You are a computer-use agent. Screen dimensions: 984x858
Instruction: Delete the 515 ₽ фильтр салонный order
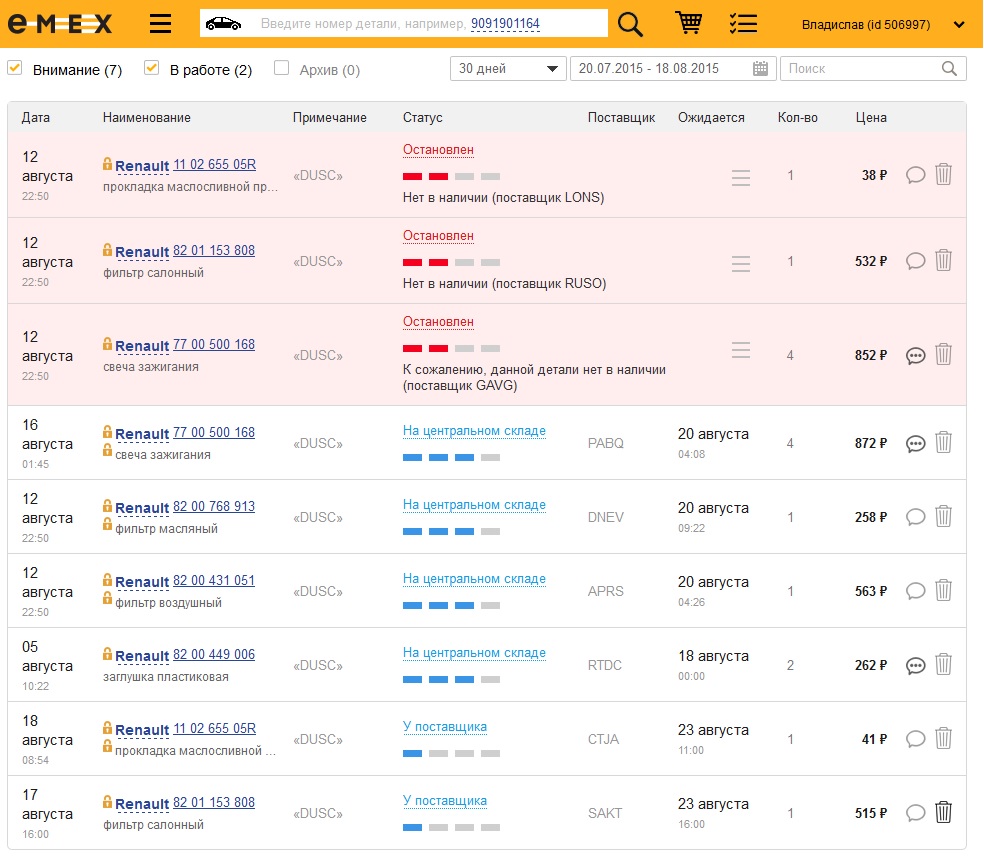point(943,812)
